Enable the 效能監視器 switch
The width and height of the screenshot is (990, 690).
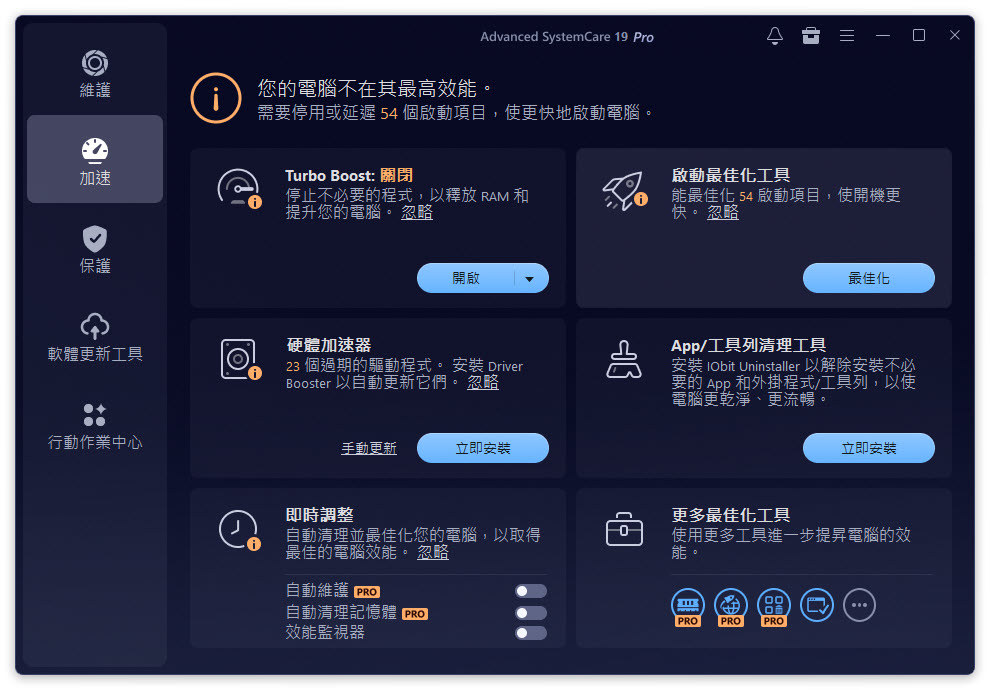point(530,633)
